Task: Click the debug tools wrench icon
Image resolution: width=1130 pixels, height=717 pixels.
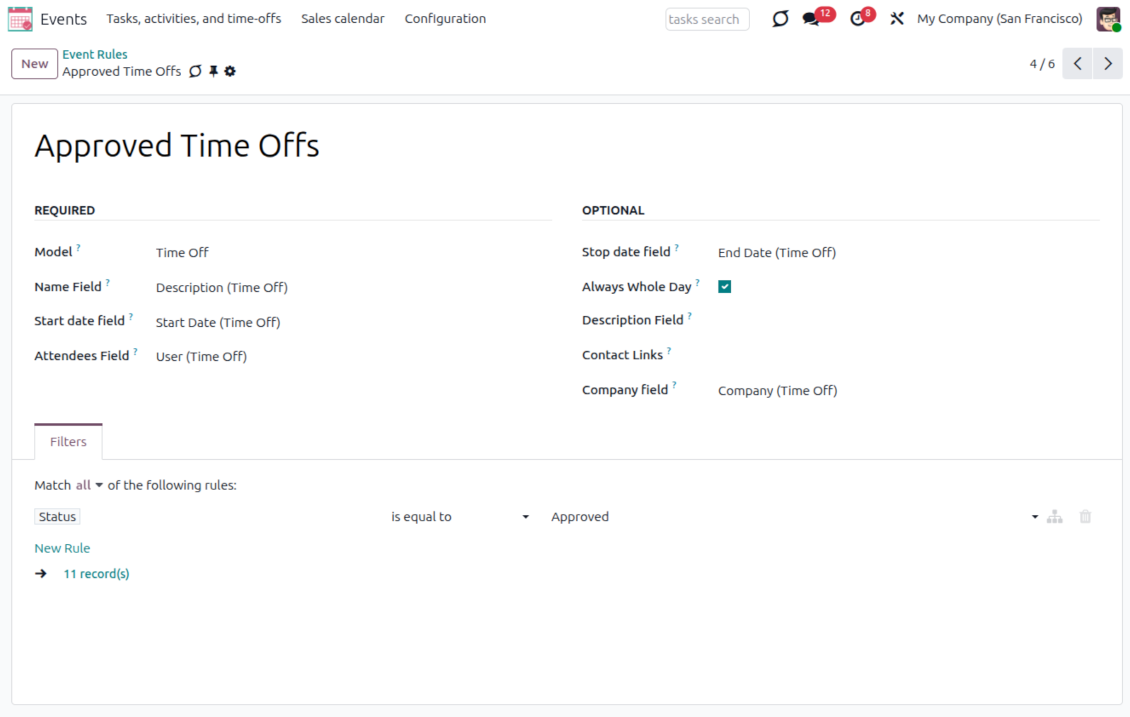Action: click(897, 19)
